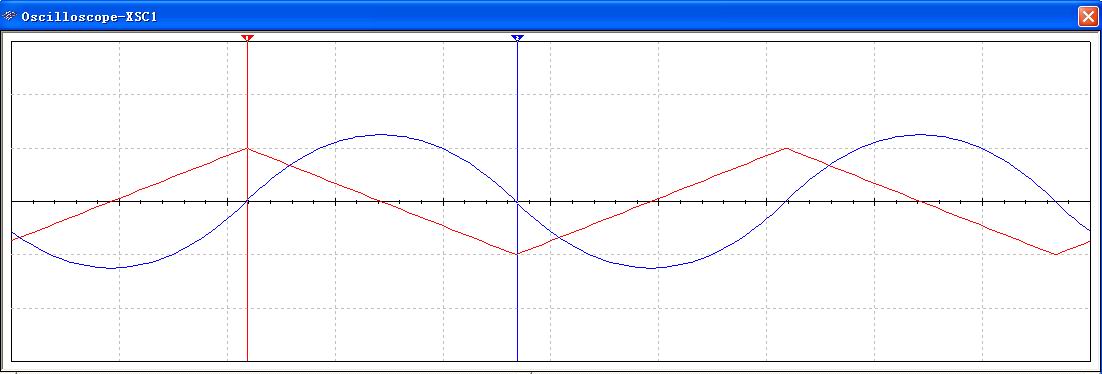Click the oscilloscope icon in the title bar

(x=8, y=15)
